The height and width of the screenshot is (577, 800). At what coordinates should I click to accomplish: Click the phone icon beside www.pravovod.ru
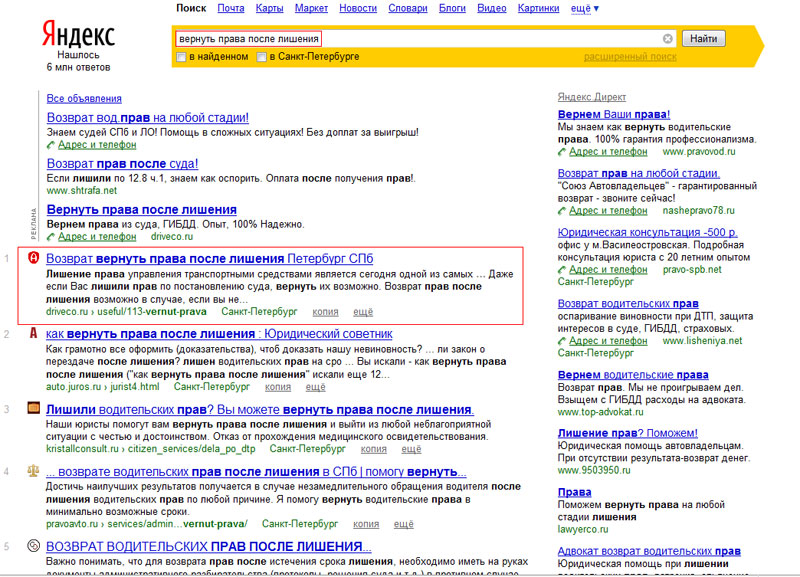(x=562, y=152)
